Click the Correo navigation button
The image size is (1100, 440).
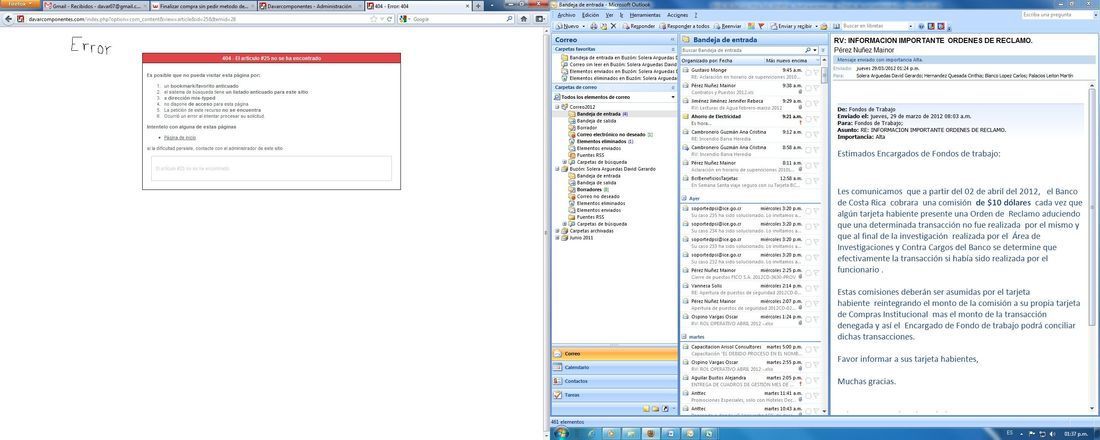coord(615,354)
